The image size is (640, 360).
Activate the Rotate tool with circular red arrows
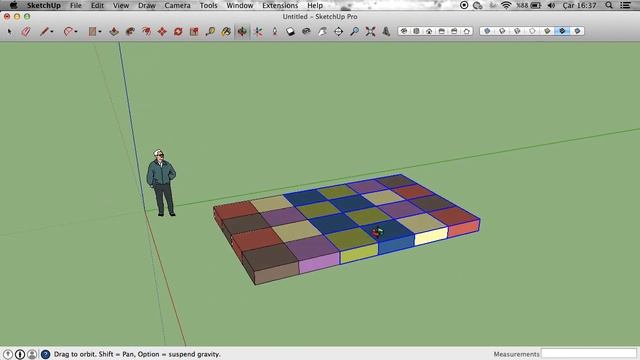tap(178, 31)
